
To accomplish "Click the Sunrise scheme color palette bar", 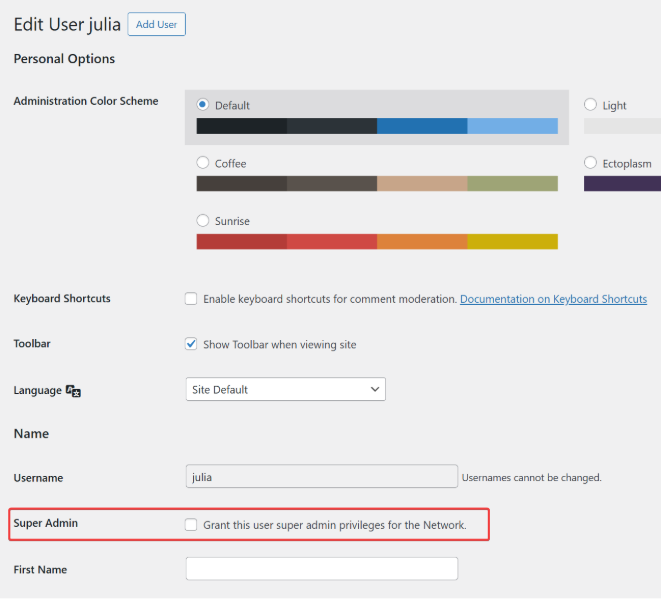I will pos(377,242).
